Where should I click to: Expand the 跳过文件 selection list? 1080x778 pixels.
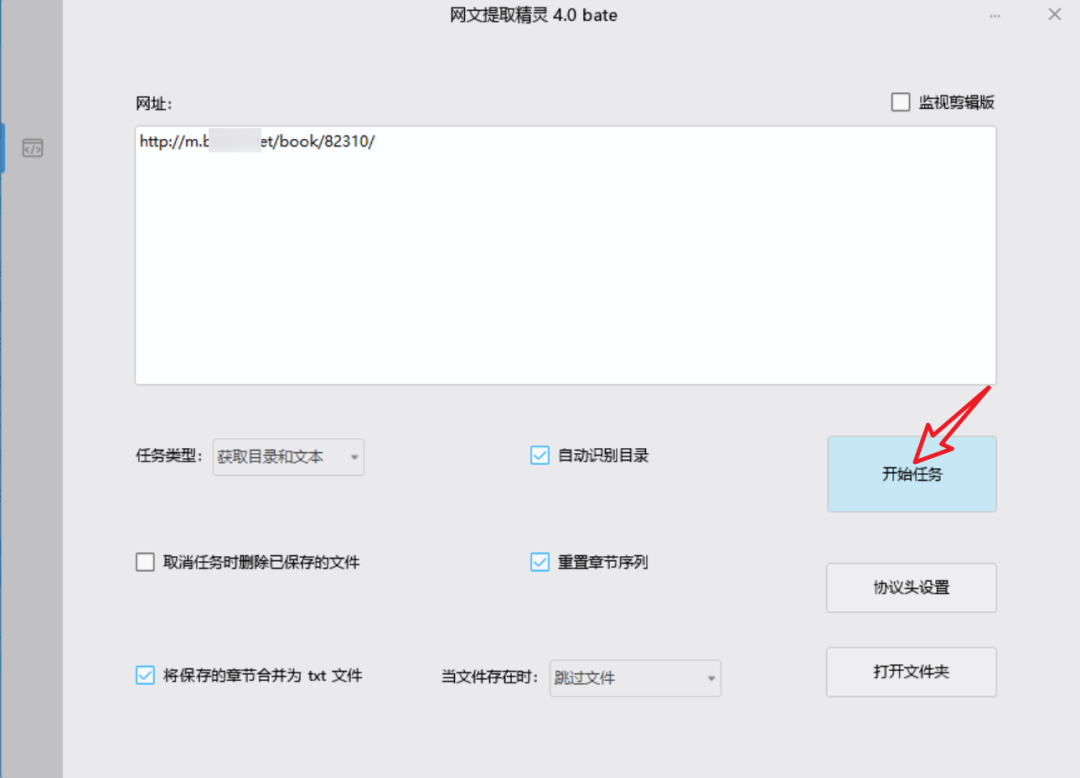tap(711, 678)
